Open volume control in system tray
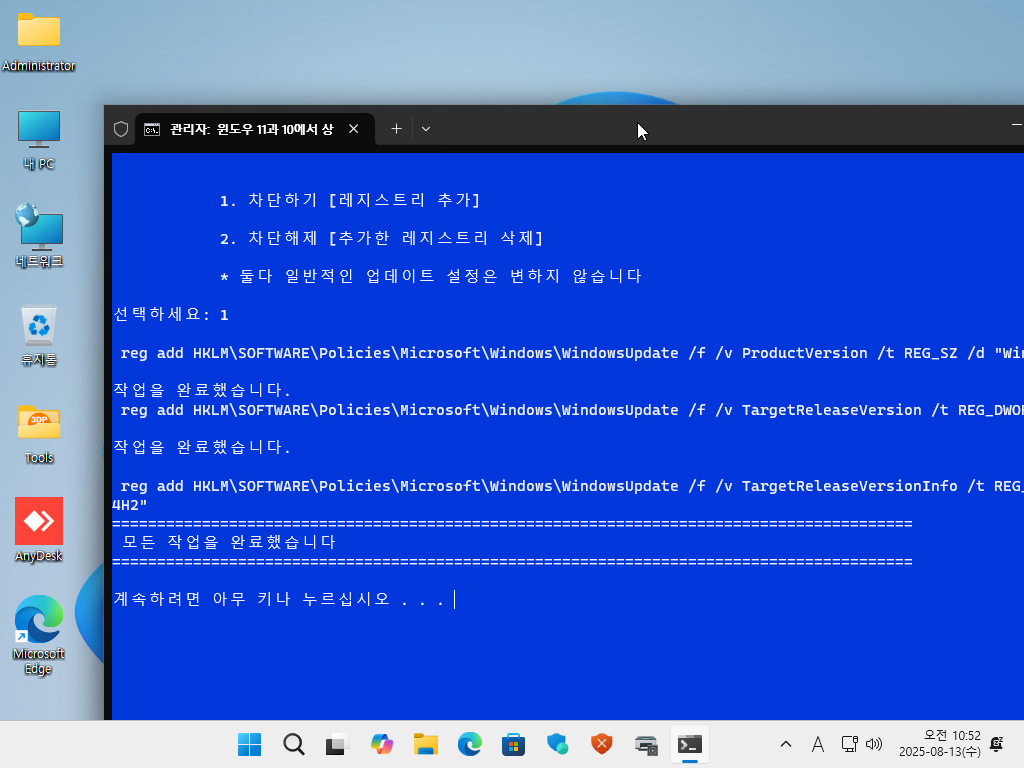 click(x=874, y=744)
